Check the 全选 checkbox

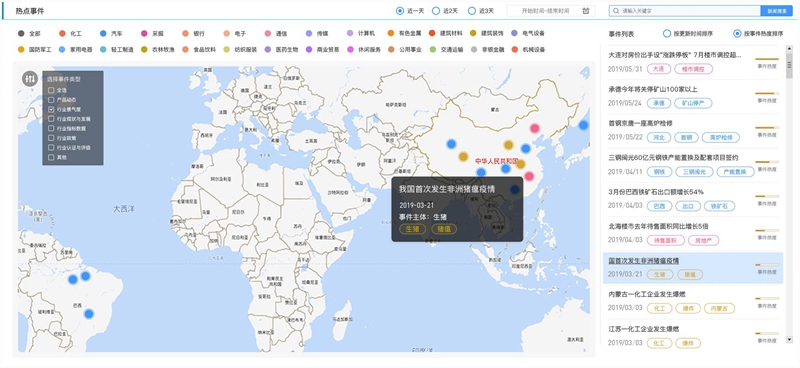51,90
